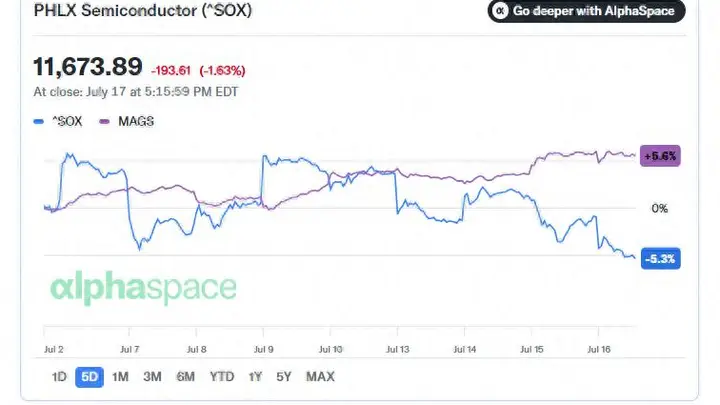Click the -5.3% SOX value badge
The width and height of the screenshot is (720, 405).
click(x=660, y=259)
